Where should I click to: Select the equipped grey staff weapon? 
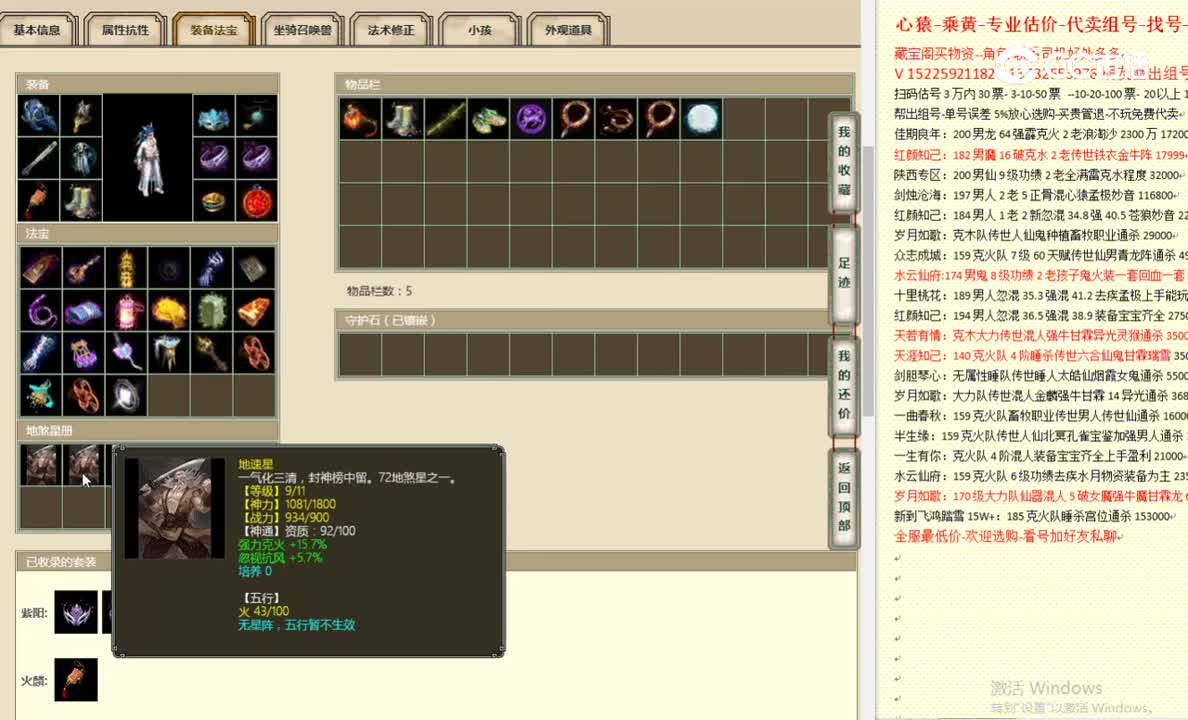[39, 158]
